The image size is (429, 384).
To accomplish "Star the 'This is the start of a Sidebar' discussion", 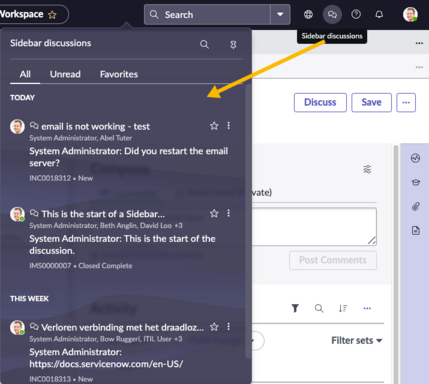I will click(x=214, y=213).
